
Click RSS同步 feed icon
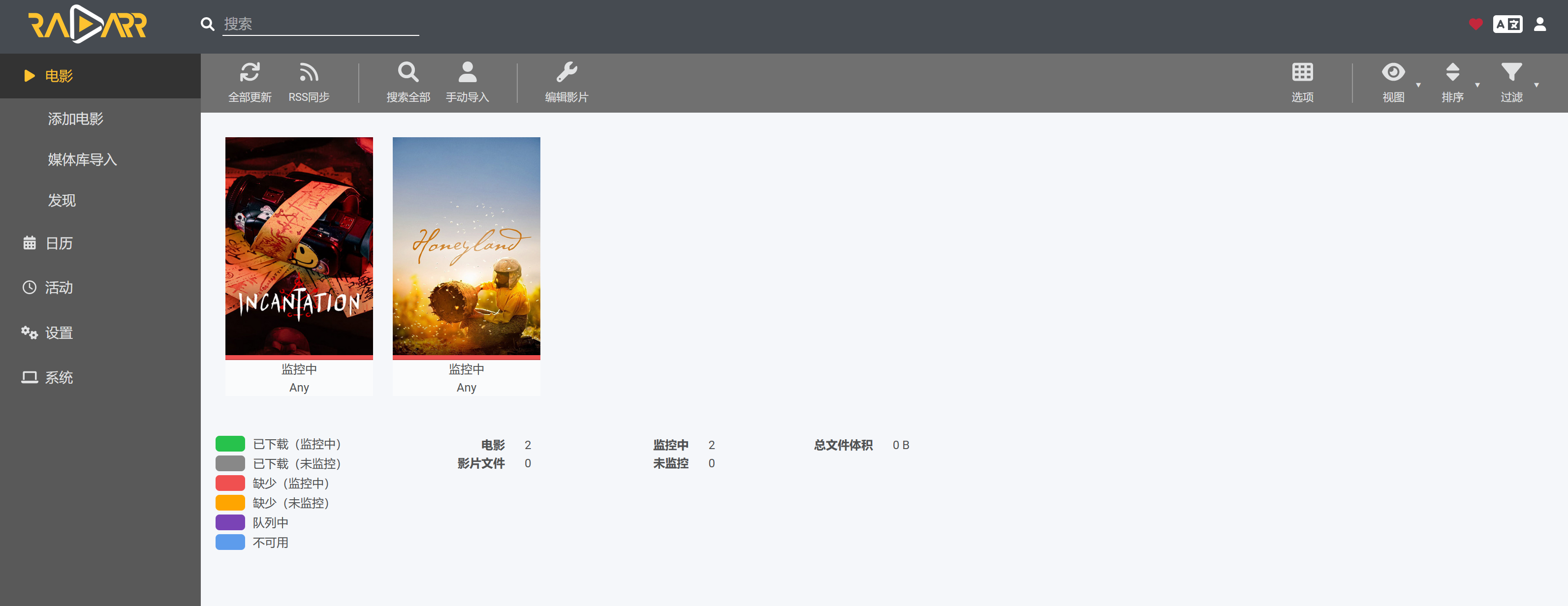click(x=309, y=72)
